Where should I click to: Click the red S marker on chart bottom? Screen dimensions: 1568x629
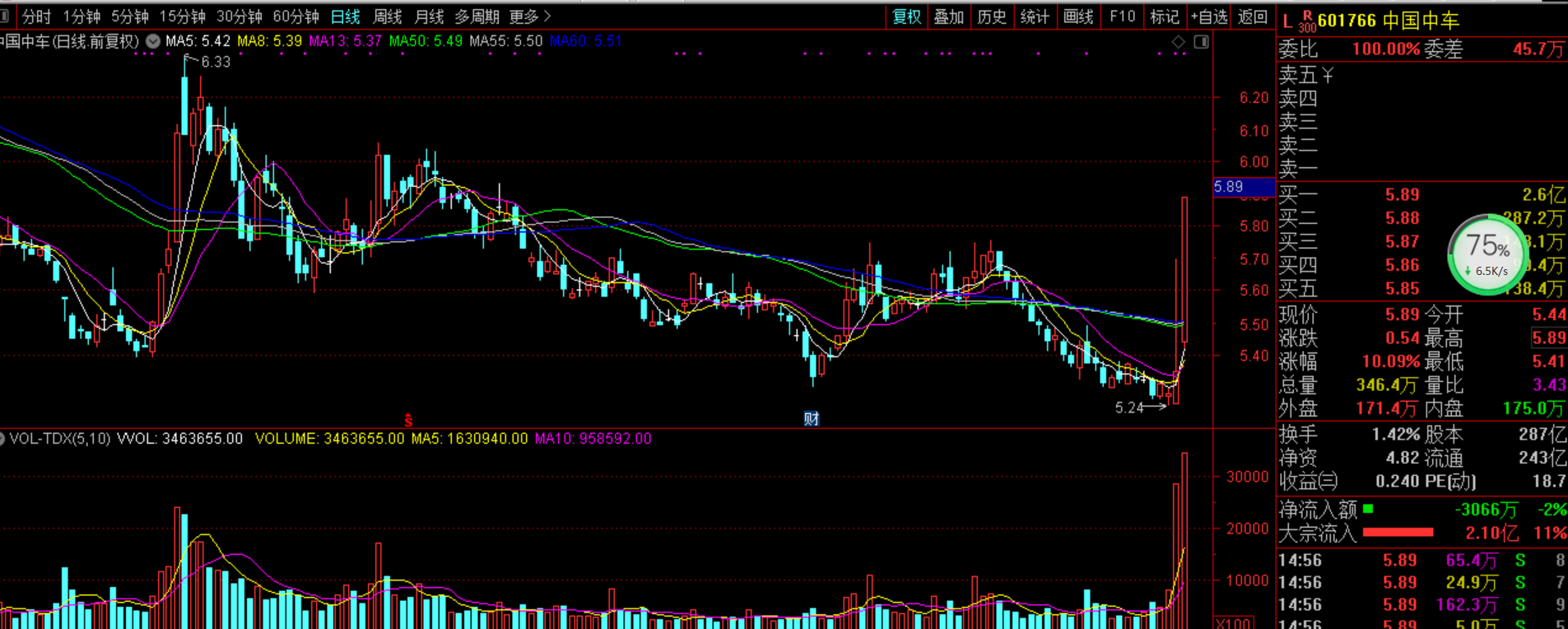coord(408,420)
